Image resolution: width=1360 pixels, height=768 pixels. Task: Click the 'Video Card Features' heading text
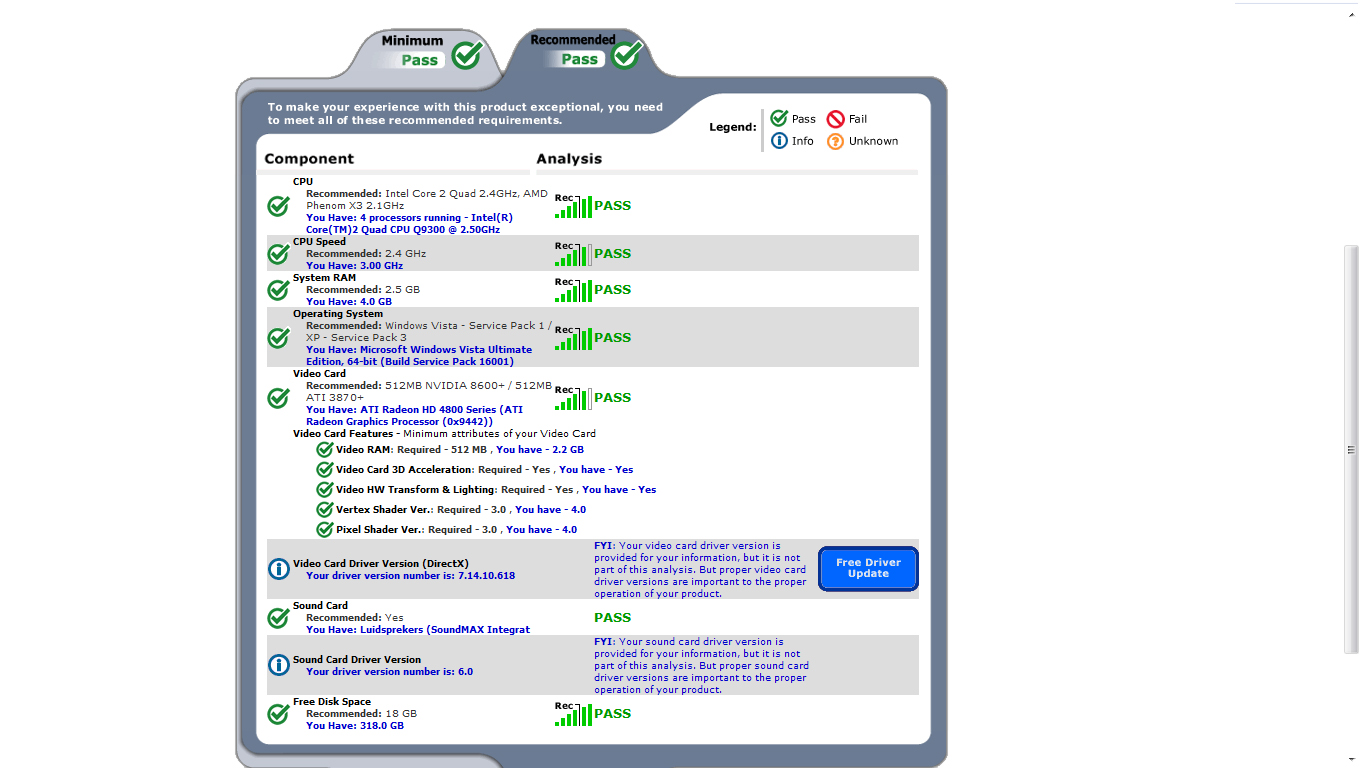343,434
